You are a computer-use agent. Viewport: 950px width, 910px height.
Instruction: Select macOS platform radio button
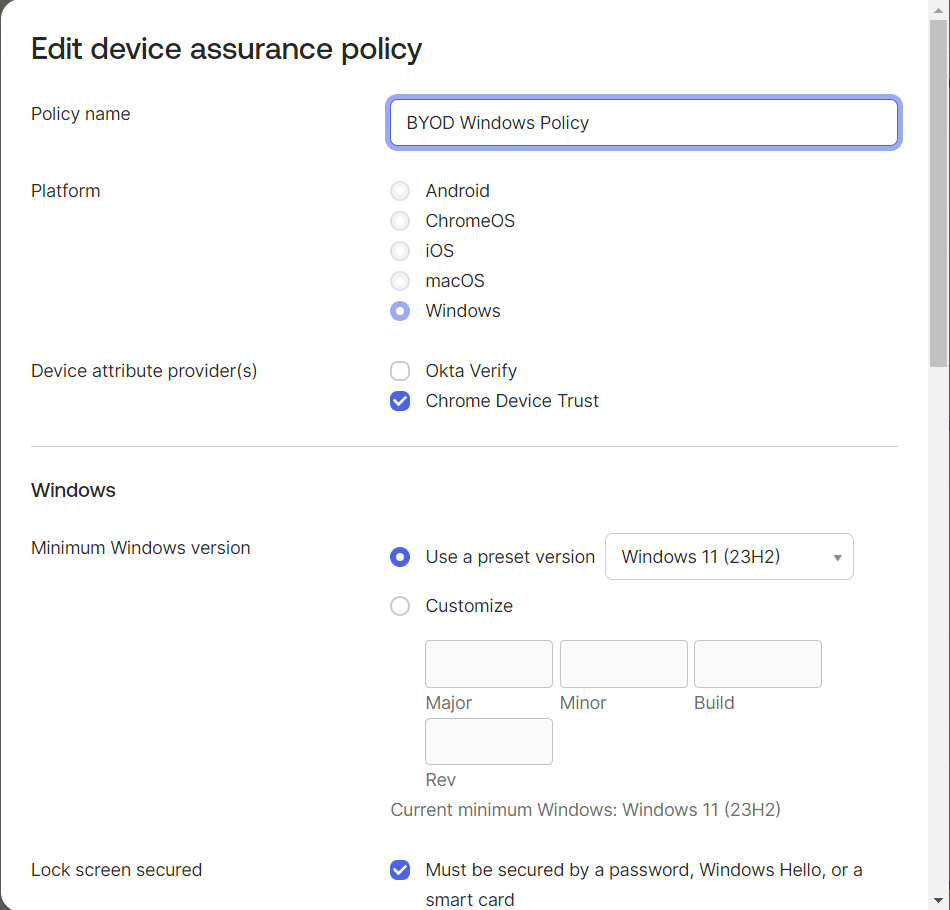click(x=400, y=281)
